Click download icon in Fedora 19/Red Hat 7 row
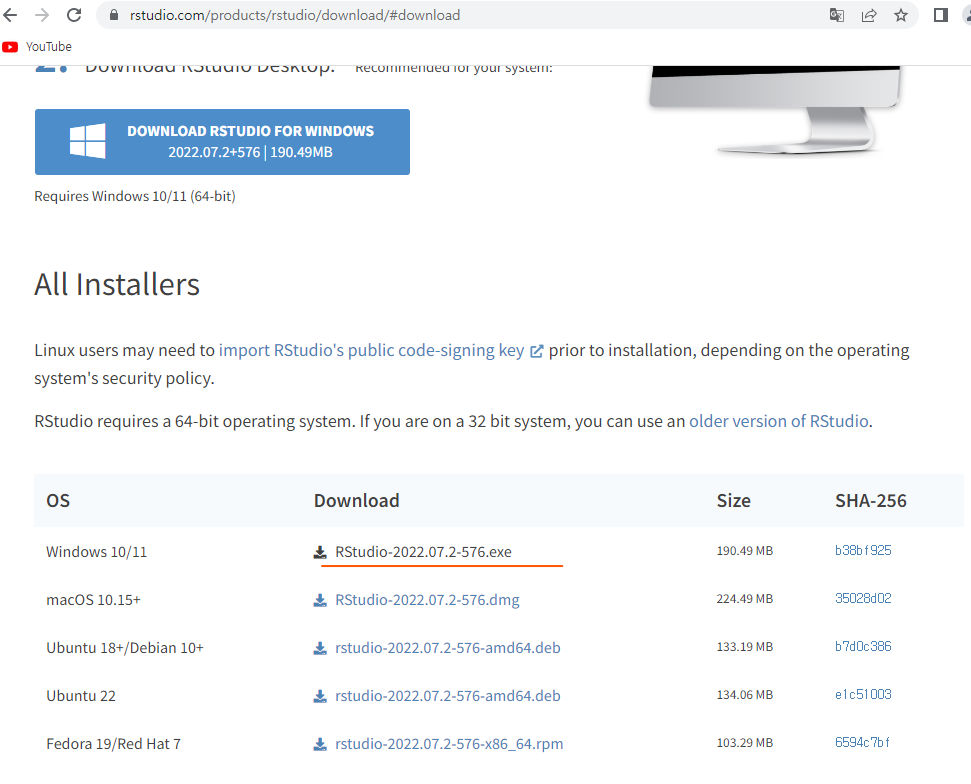Screen dimensions: 971x784 (x=320, y=744)
